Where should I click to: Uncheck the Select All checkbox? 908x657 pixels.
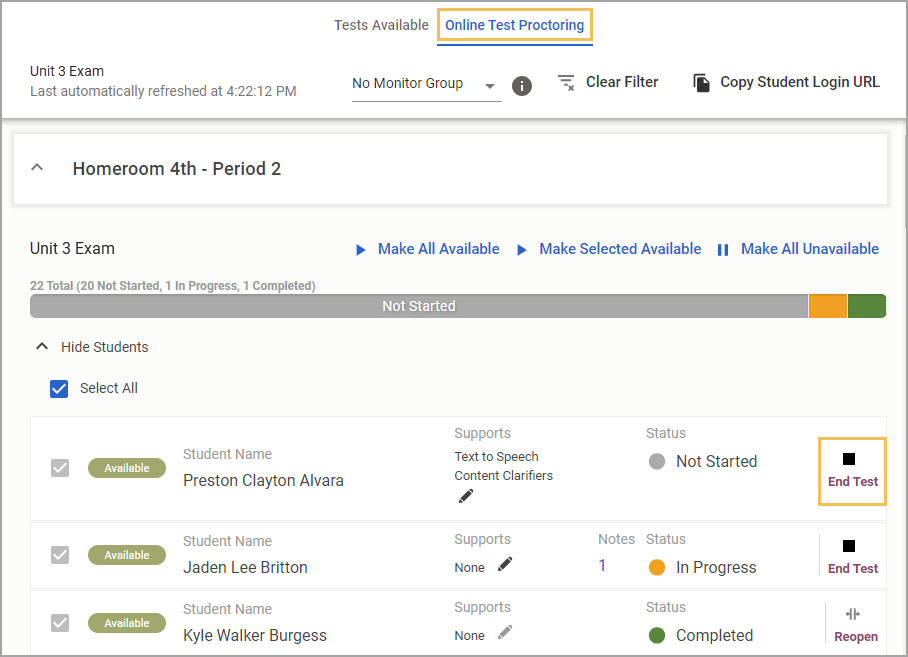[59, 388]
